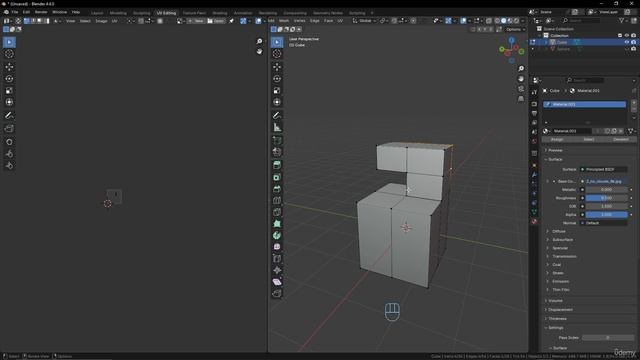Select the Rotate tool in the 3D viewport
The image size is (640, 360).
tap(277, 79)
